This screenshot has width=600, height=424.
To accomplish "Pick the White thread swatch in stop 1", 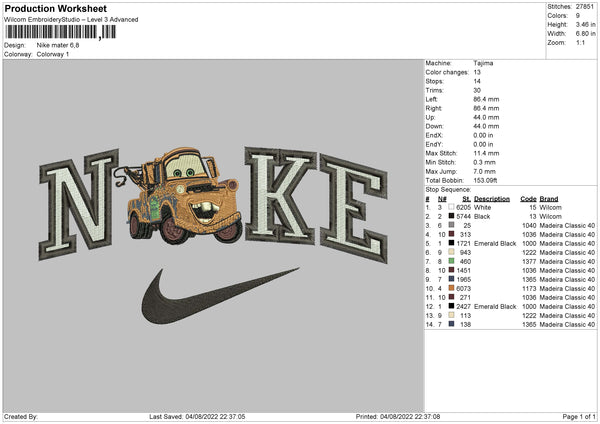I will click(452, 207).
